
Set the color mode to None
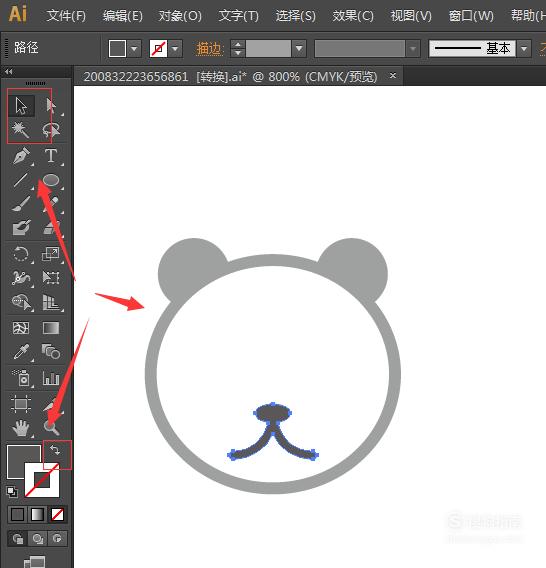[57, 514]
